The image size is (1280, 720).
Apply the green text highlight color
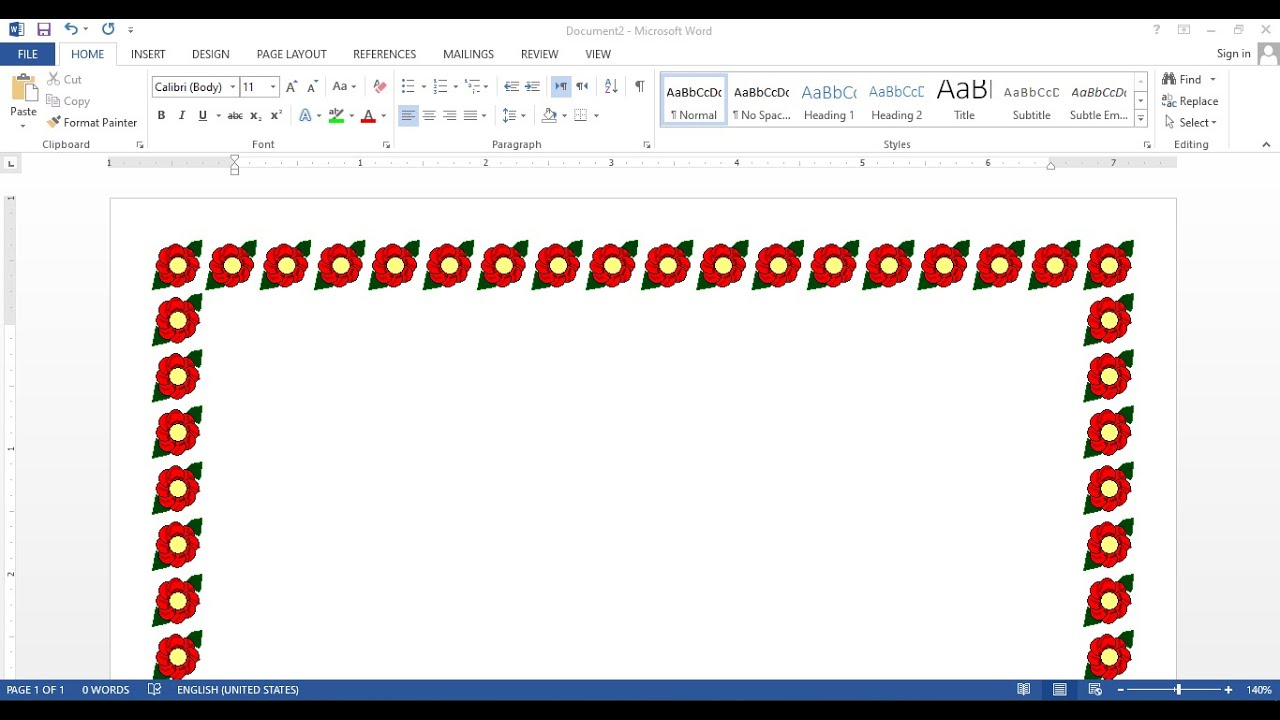(336, 116)
